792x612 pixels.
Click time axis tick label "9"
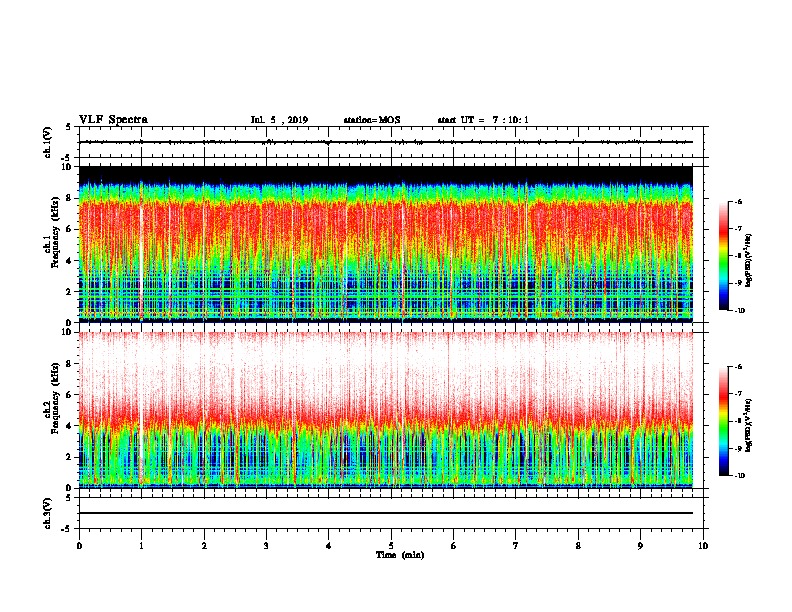click(x=640, y=546)
